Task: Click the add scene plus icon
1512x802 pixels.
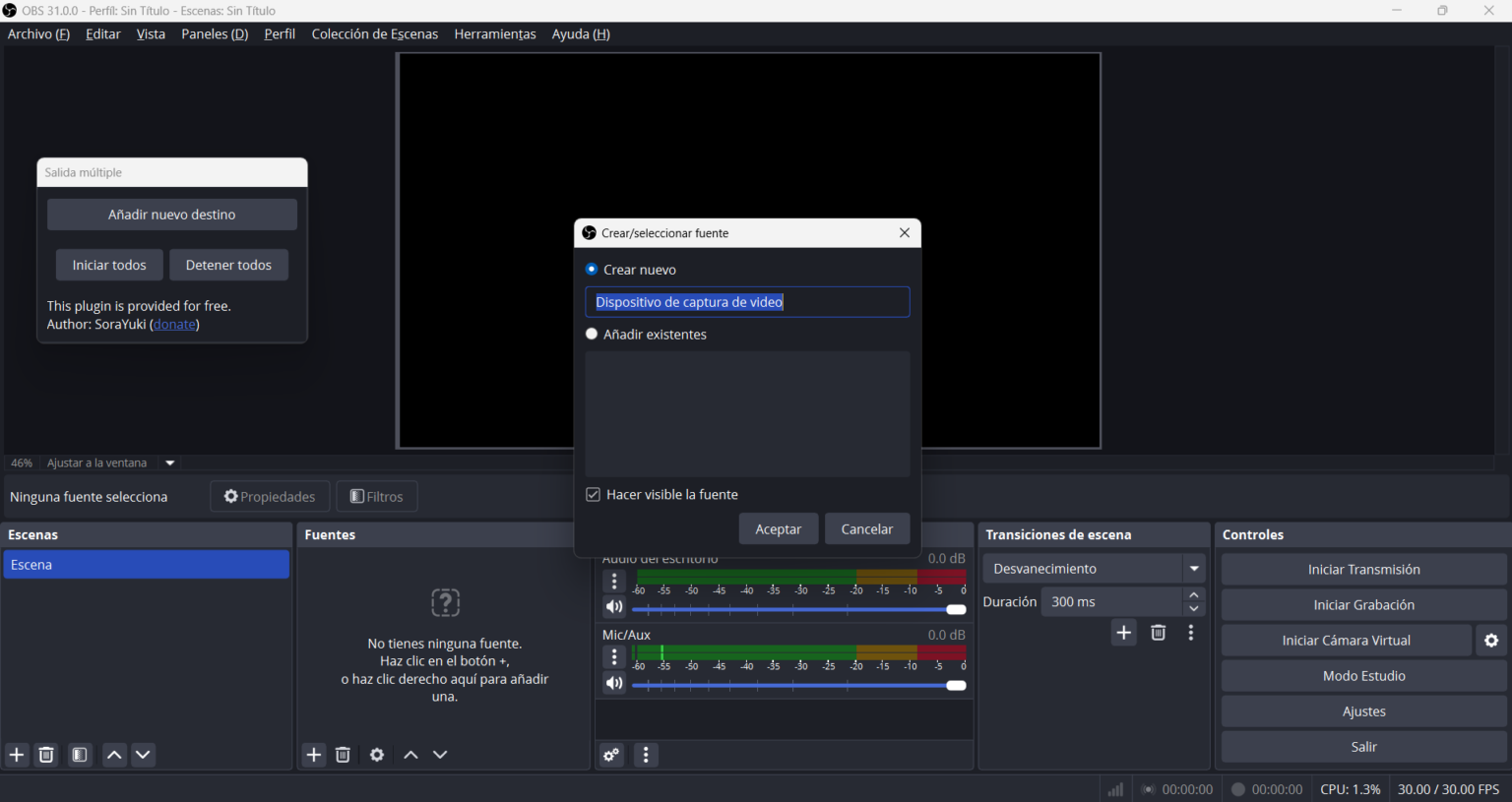Action: coord(17,755)
